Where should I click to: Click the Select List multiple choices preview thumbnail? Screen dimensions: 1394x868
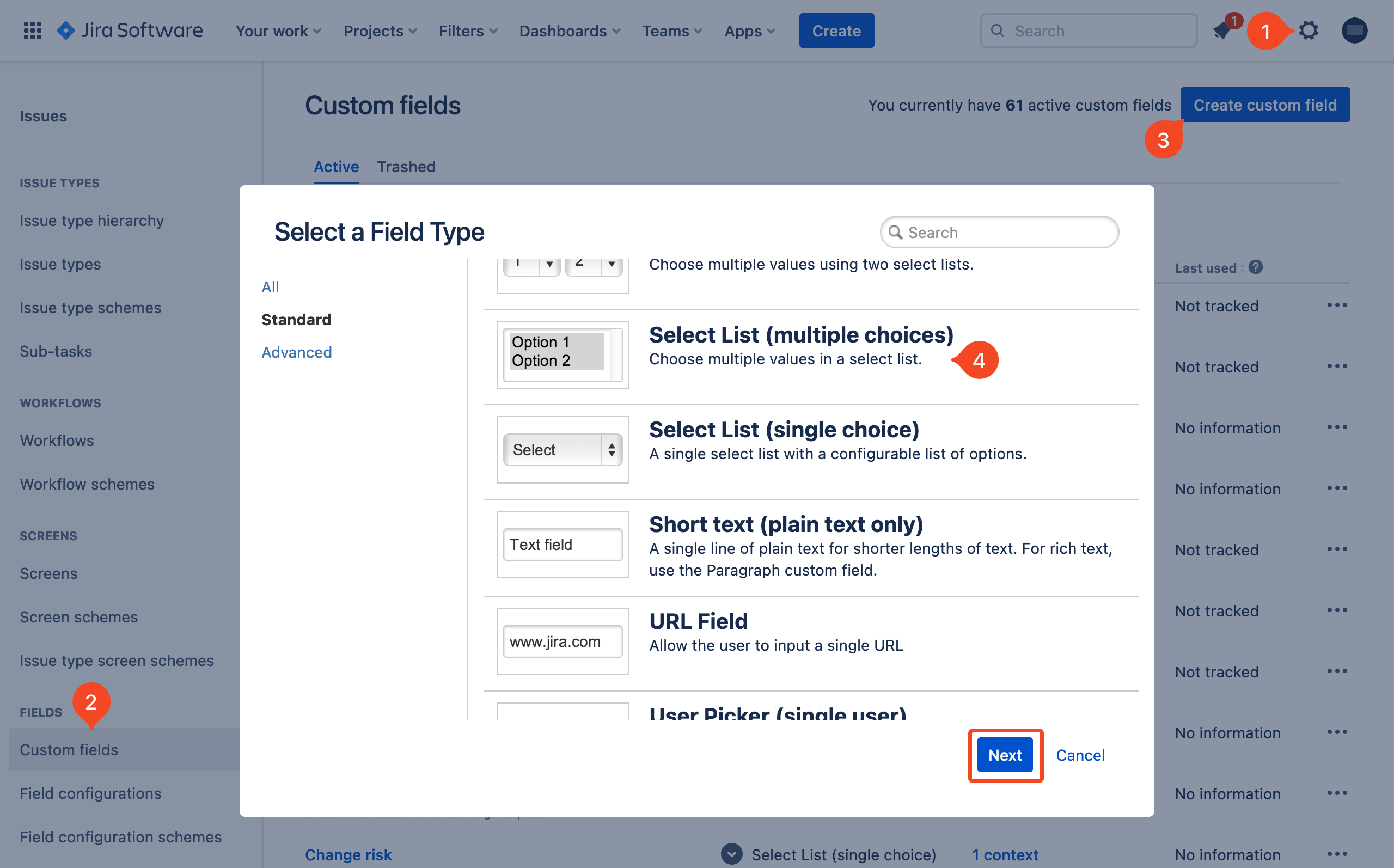563,355
